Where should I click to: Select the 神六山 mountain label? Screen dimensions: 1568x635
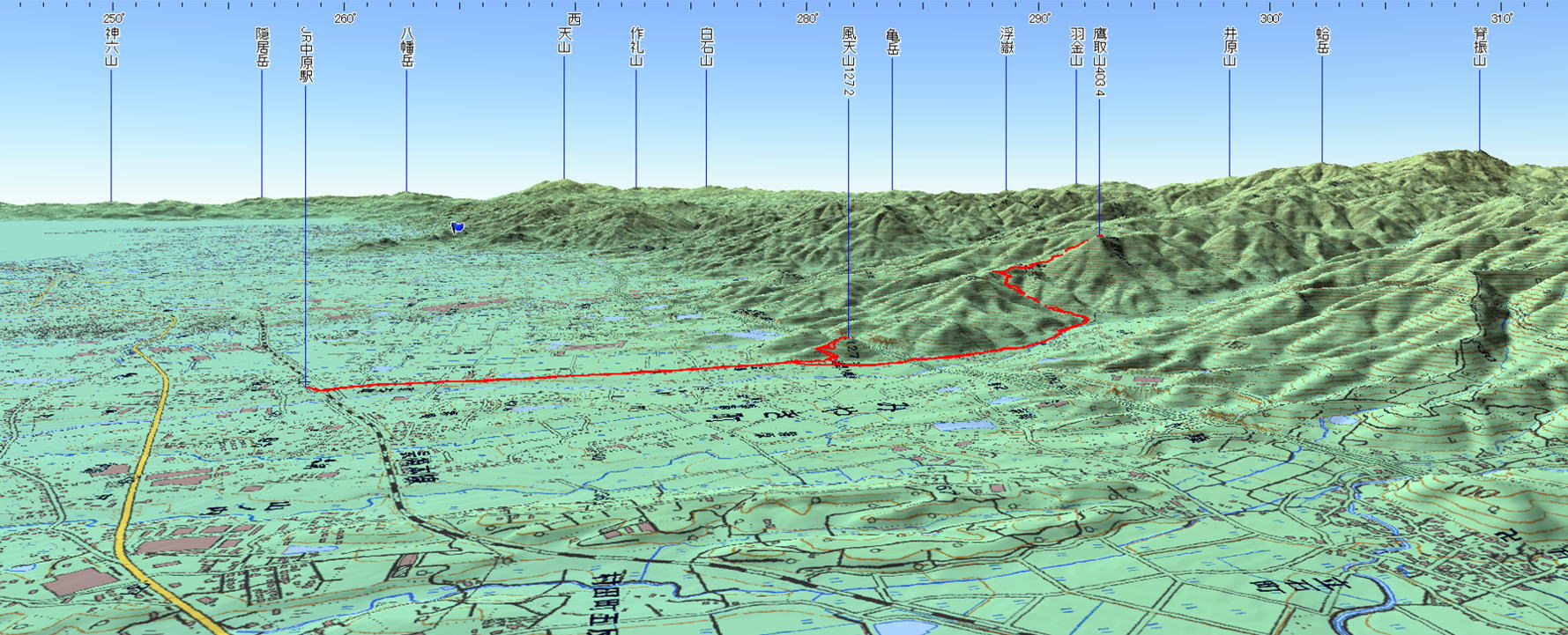point(111,47)
